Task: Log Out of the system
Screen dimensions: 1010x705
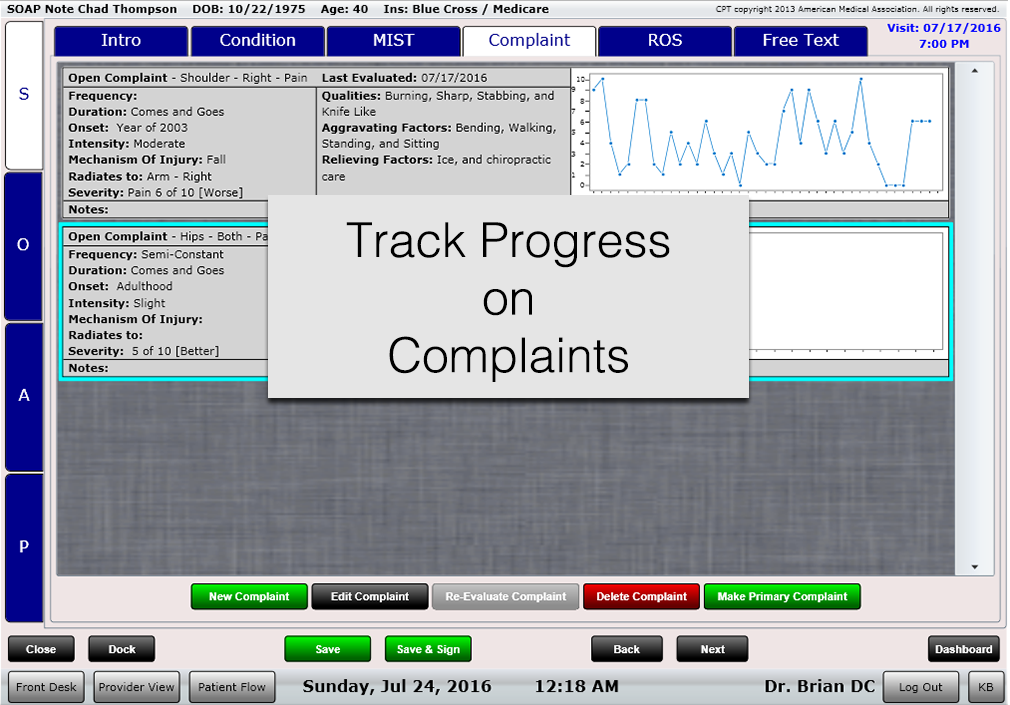Action: [920, 687]
